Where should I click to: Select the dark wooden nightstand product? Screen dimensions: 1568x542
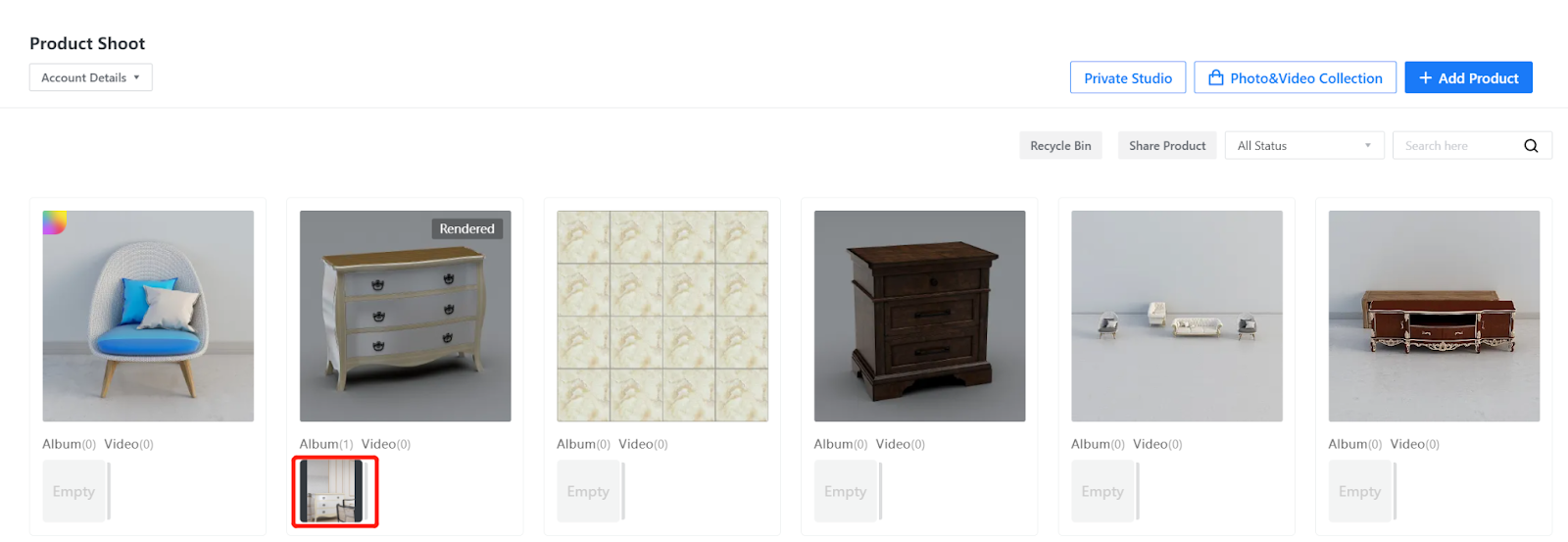(x=919, y=316)
